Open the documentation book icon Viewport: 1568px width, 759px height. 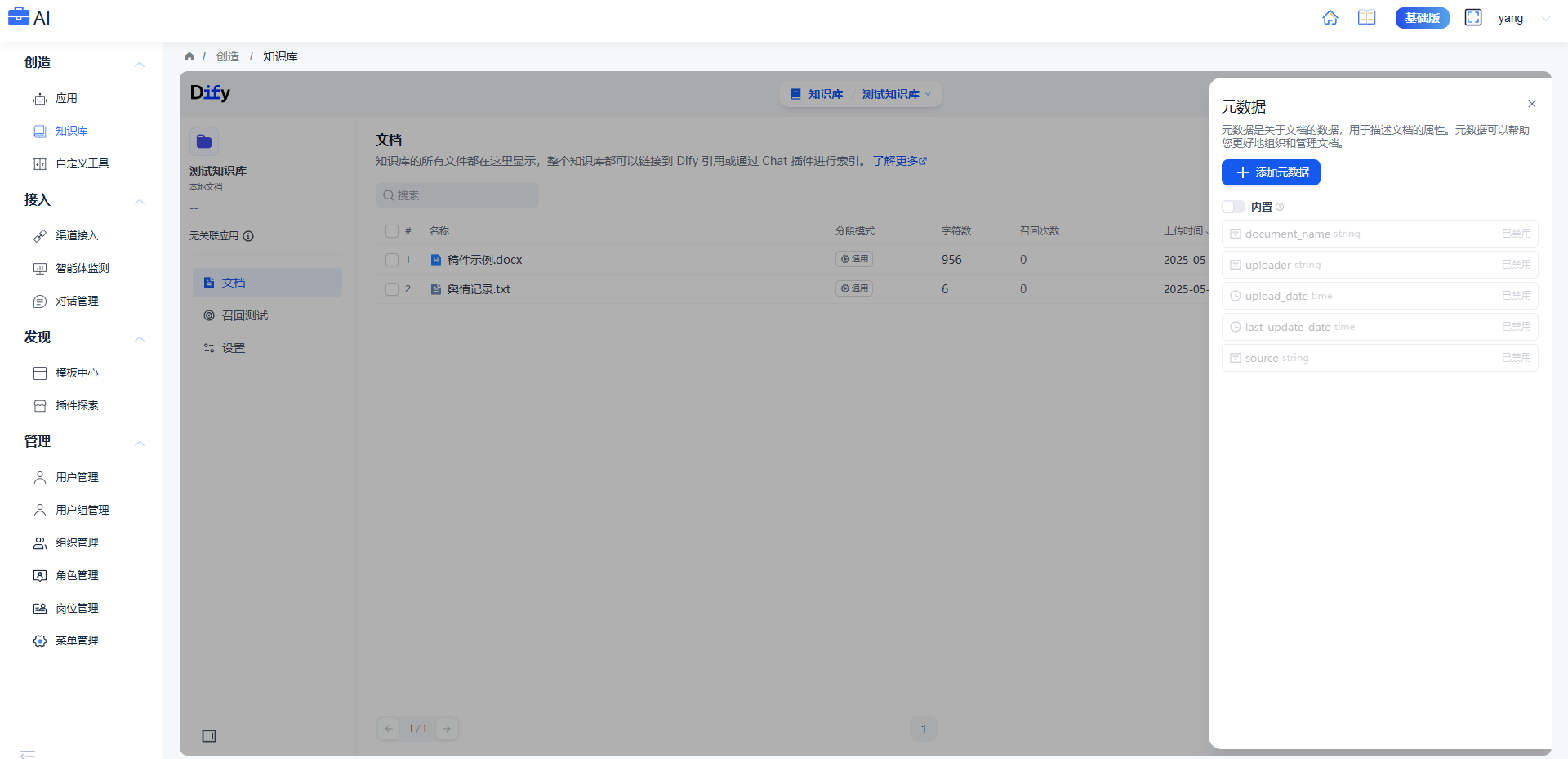point(1367,18)
